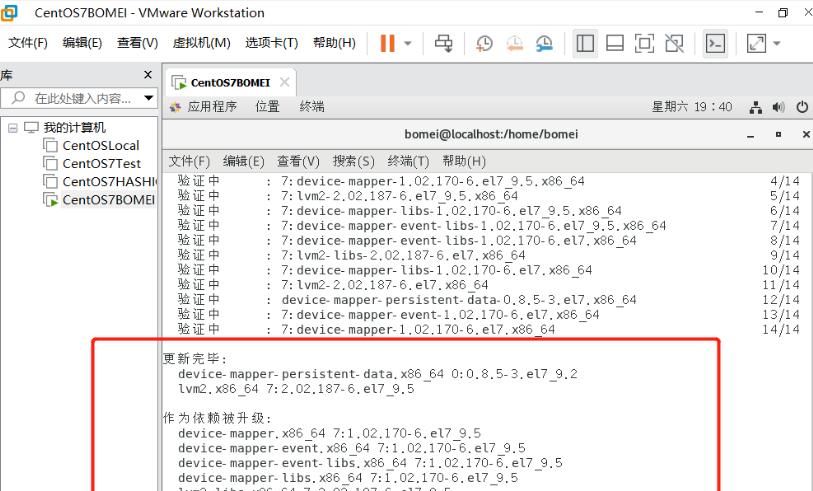
Task: Select CentOS7Test in the library
Action: pyautogui.click(x=102, y=164)
